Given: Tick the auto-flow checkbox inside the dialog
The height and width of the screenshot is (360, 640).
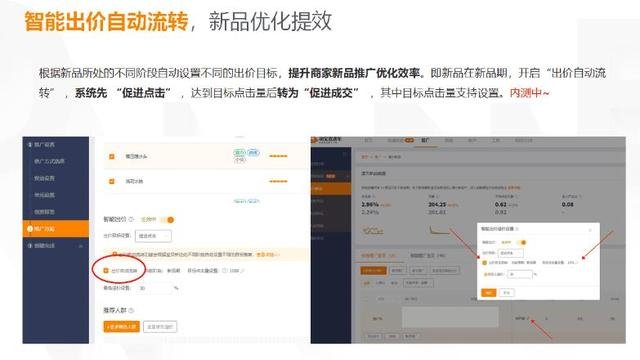Looking at the screenshot, I should (484, 263).
